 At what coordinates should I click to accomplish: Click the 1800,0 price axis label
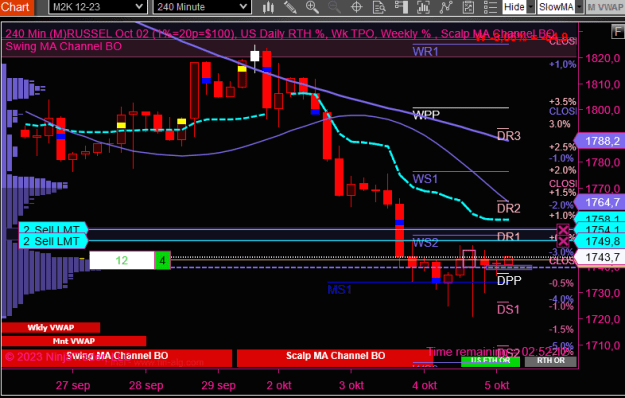coord(603,110)
